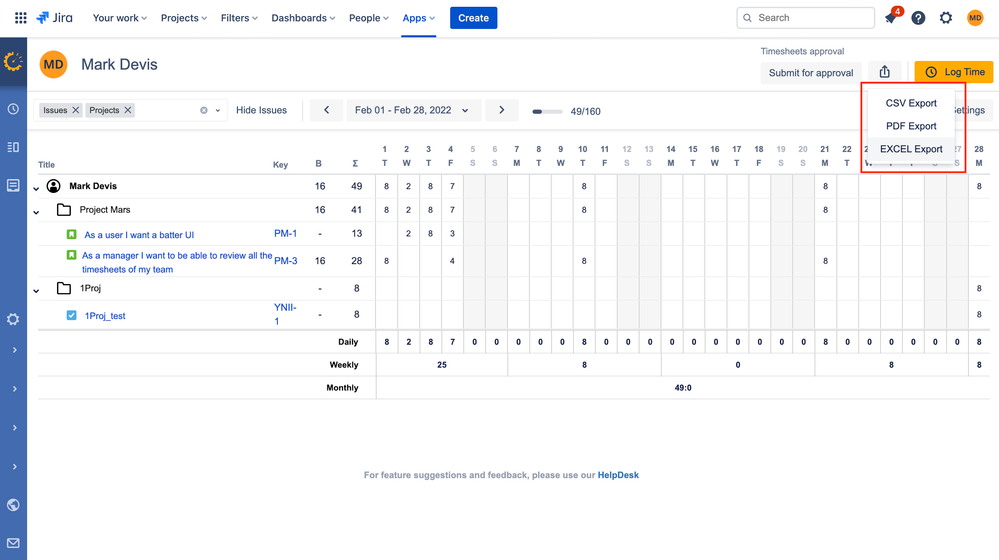Collapse the 1Proj group
This screenshot has height=560, width=999.
coord(36,291)
